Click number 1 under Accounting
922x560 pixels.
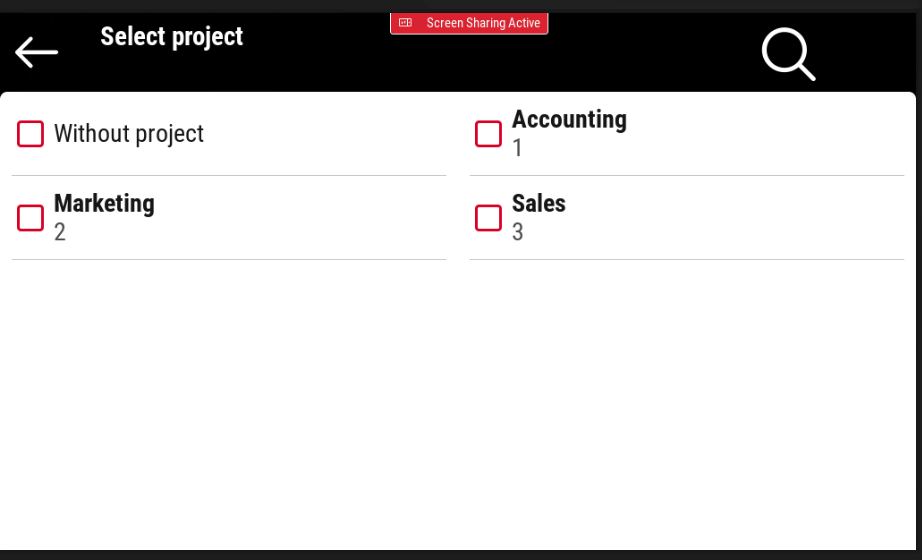pos(518,148)
